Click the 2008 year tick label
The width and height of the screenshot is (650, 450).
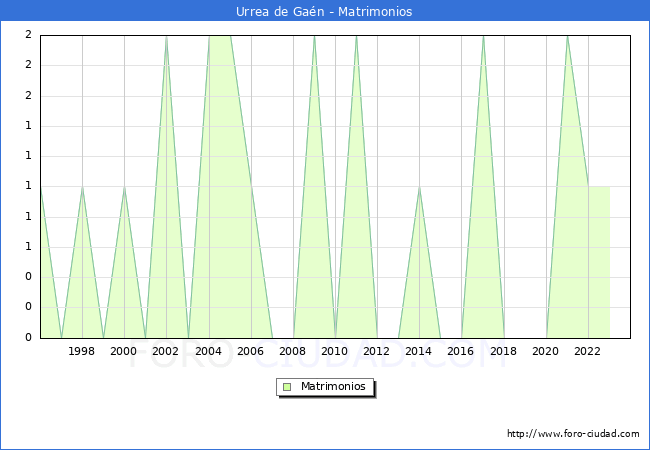(293, 351)
